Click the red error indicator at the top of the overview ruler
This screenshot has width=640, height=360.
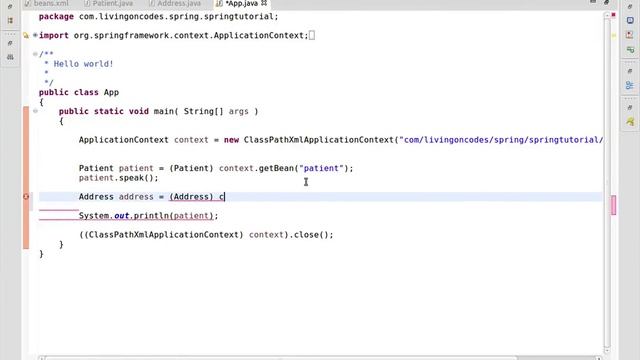coord(613,15)
